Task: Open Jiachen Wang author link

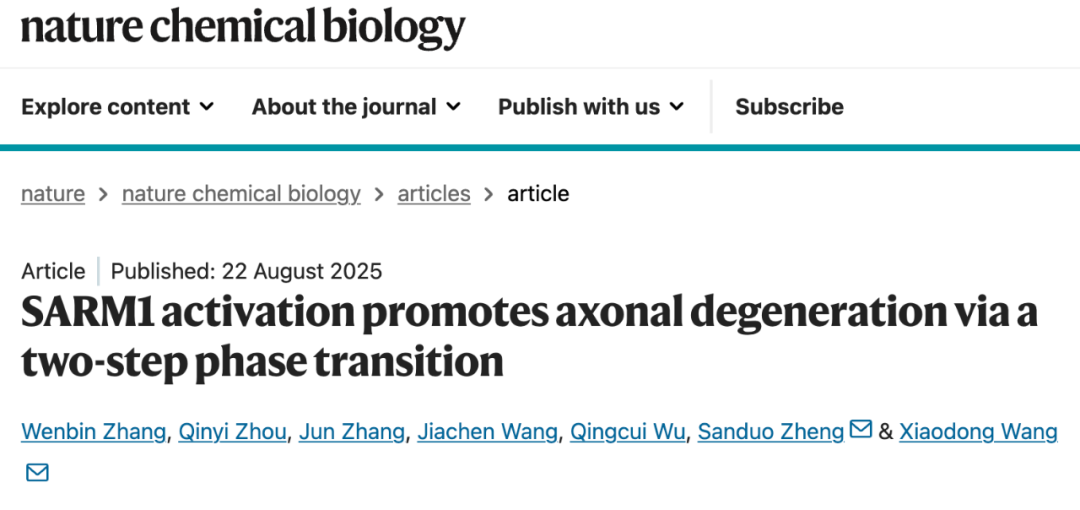Action: [x=487, y=431]
